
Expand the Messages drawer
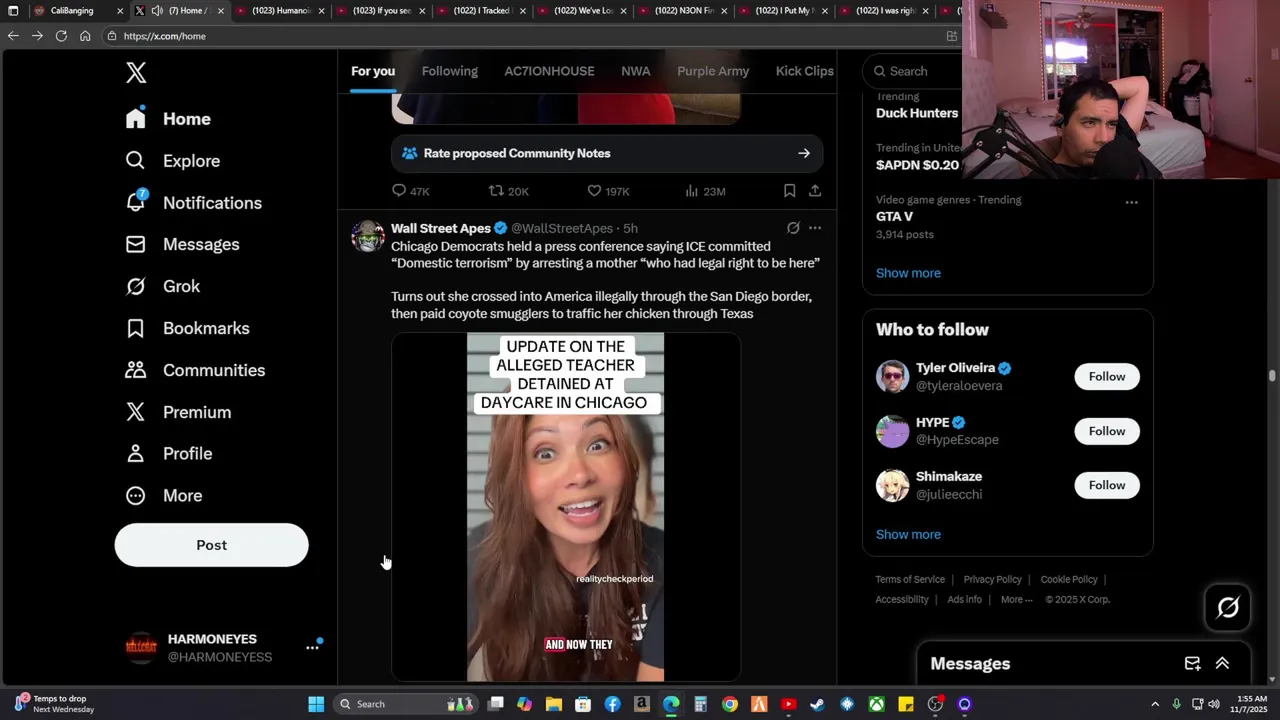(x=1222, y=664)
